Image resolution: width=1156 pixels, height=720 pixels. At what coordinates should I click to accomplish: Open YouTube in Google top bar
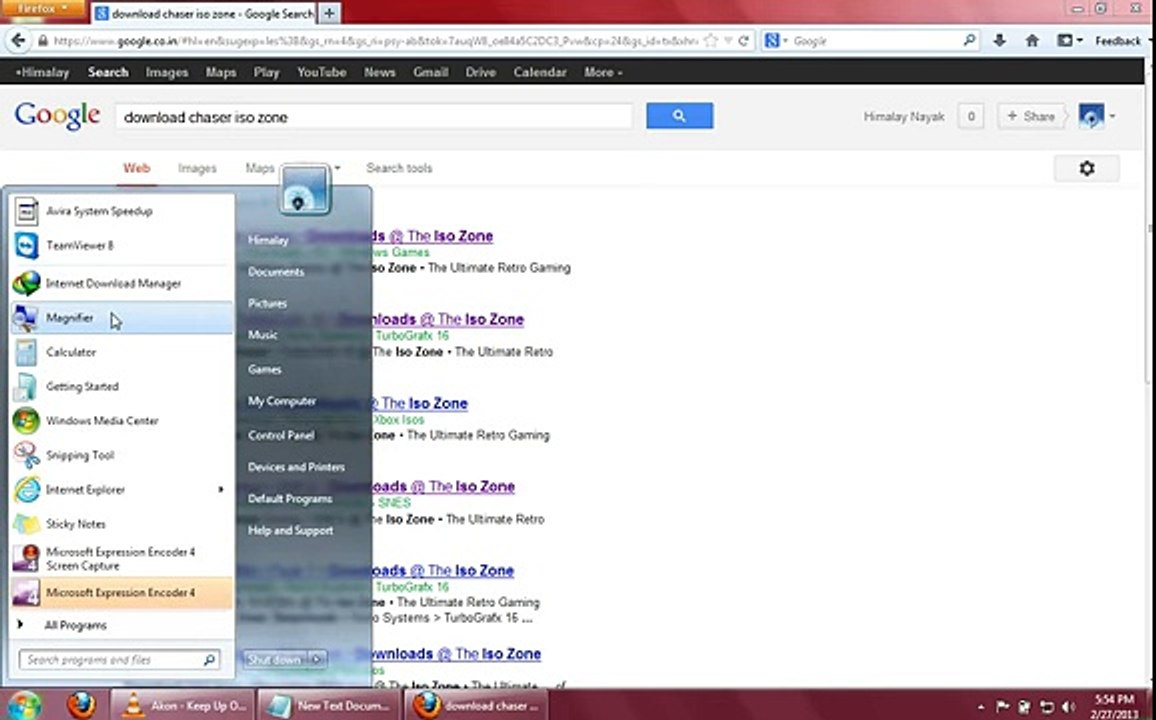point(321,72)
